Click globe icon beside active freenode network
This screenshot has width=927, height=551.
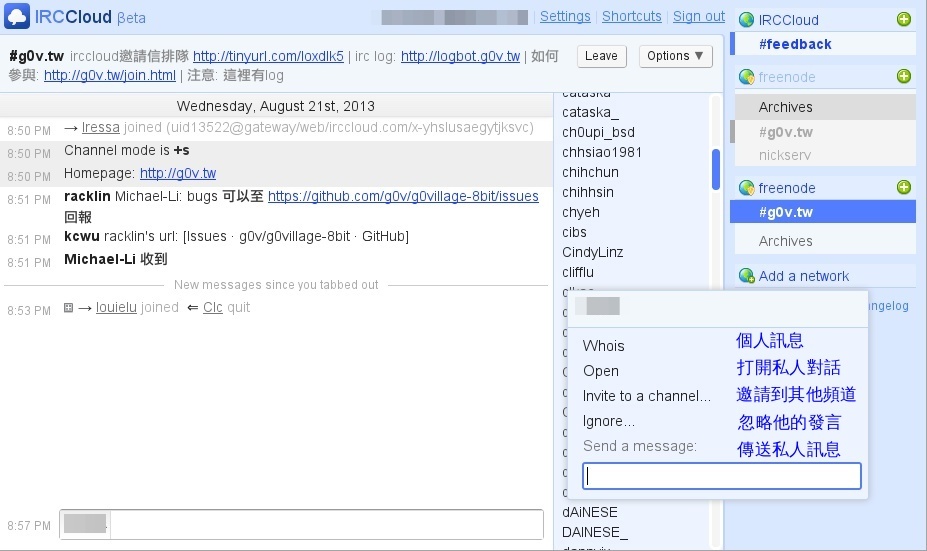[747, 188]
